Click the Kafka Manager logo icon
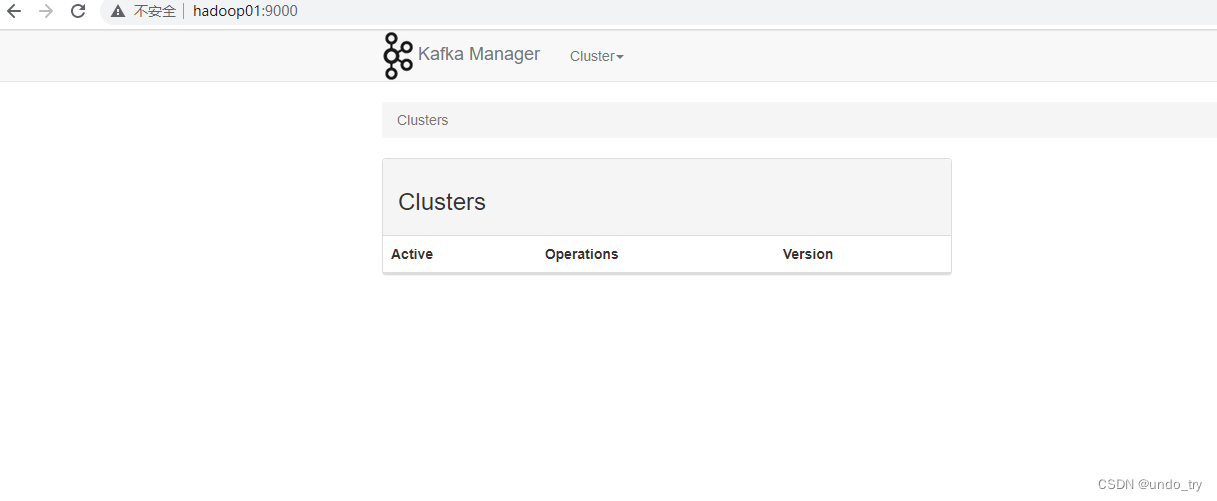1217x501 pixels. click(x=398, y=56)
